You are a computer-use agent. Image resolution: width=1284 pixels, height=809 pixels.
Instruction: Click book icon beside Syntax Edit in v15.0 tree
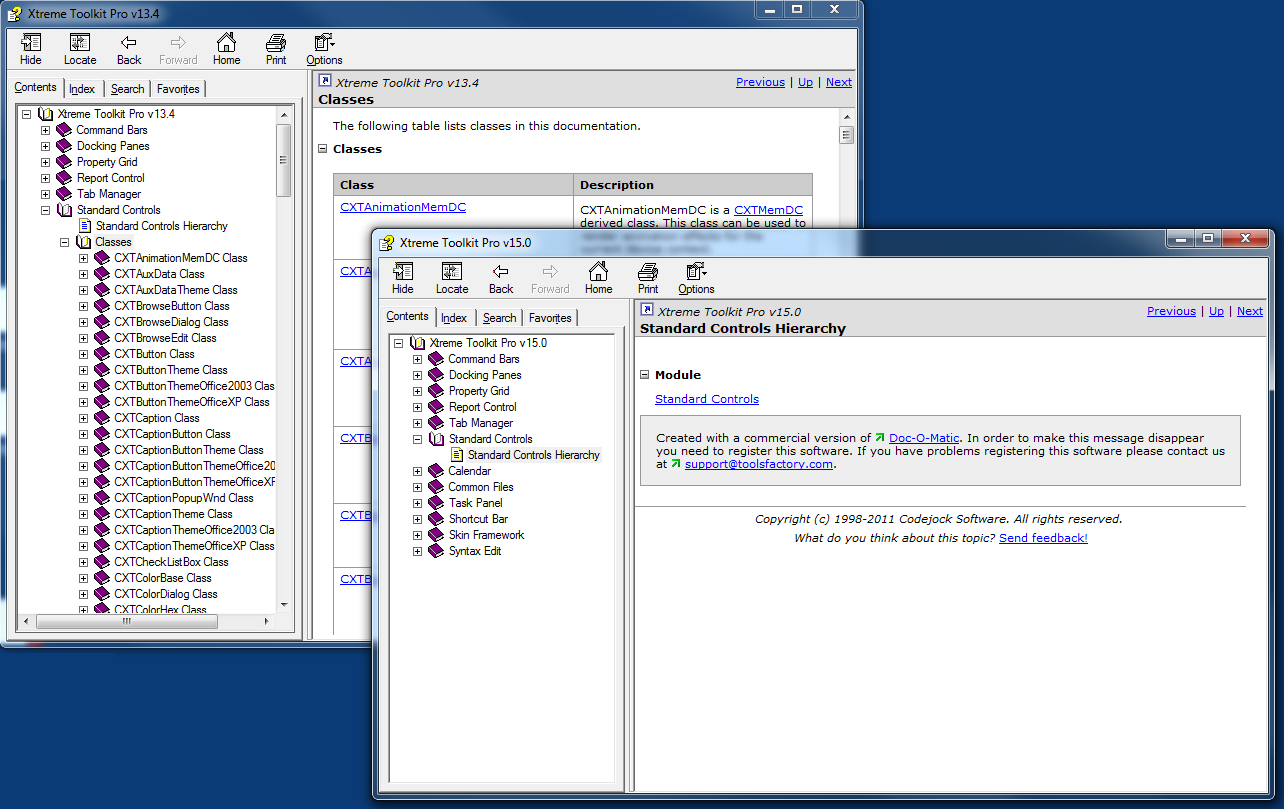tap(437, 551)
